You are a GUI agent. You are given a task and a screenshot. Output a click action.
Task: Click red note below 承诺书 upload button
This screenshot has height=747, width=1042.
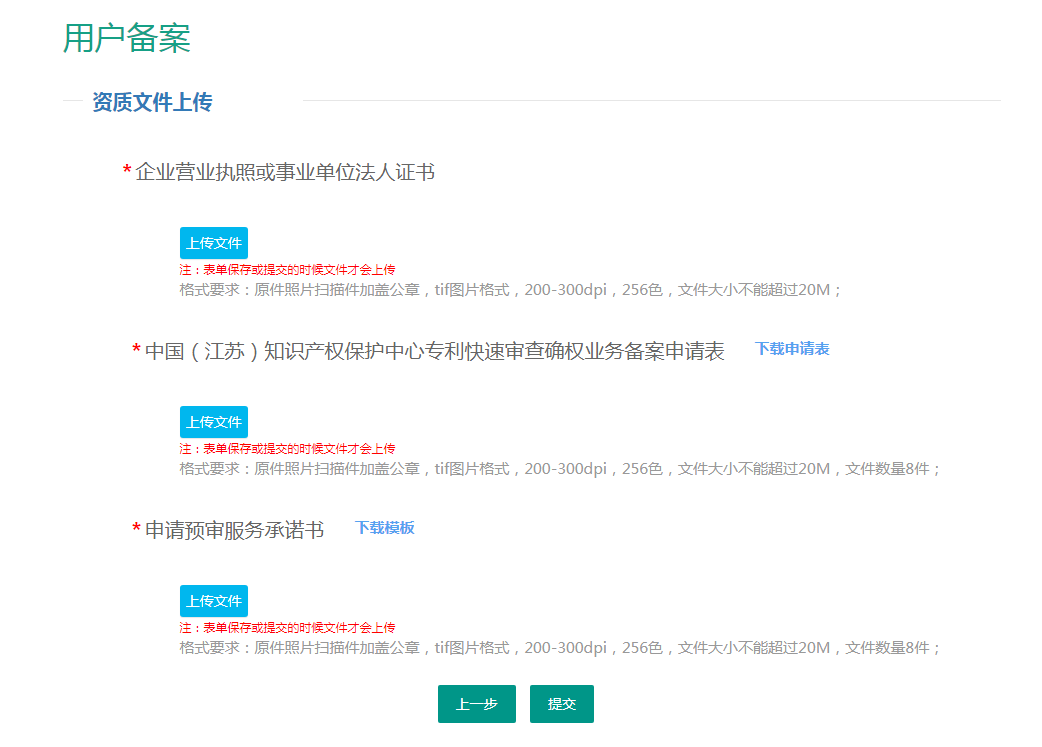tap(288, 628)
